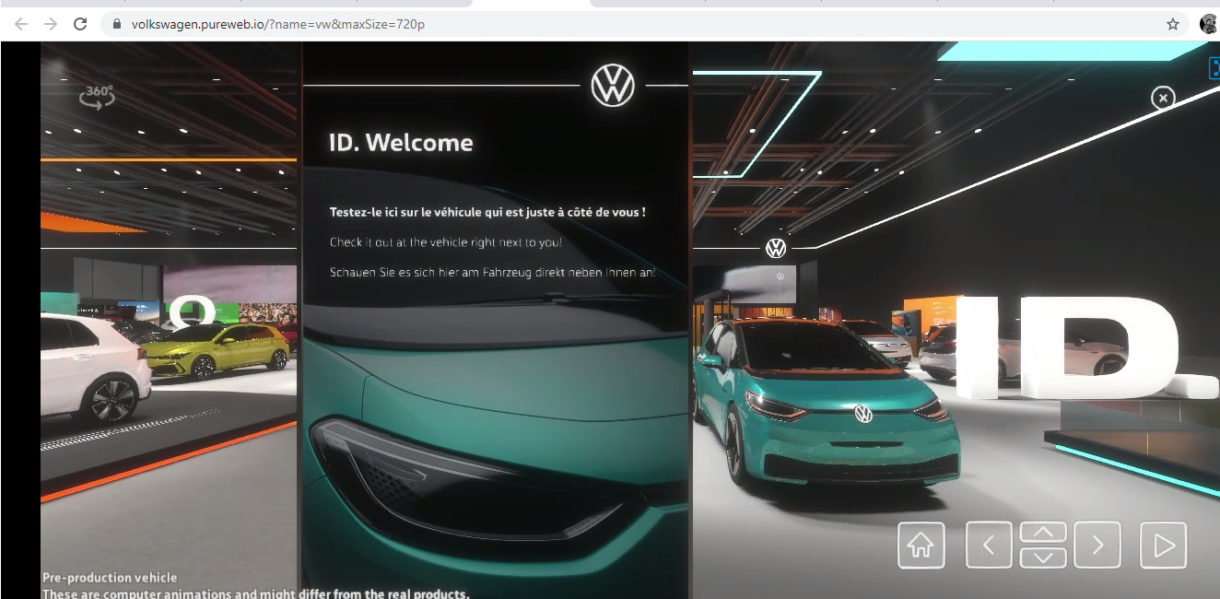This screenshot has width=1220, height=599.
Task: Click the "ID. Welcome" panel heading
Action: pyautogui.click(x=400, y=142)
